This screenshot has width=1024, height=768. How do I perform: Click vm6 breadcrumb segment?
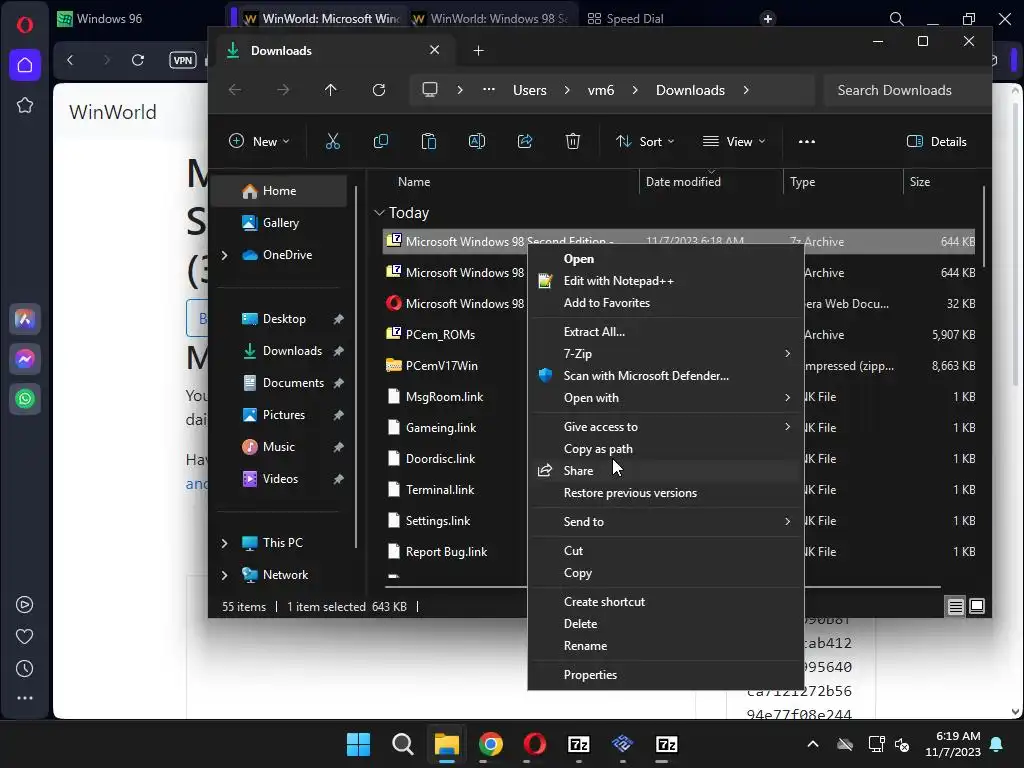[601, 90]
